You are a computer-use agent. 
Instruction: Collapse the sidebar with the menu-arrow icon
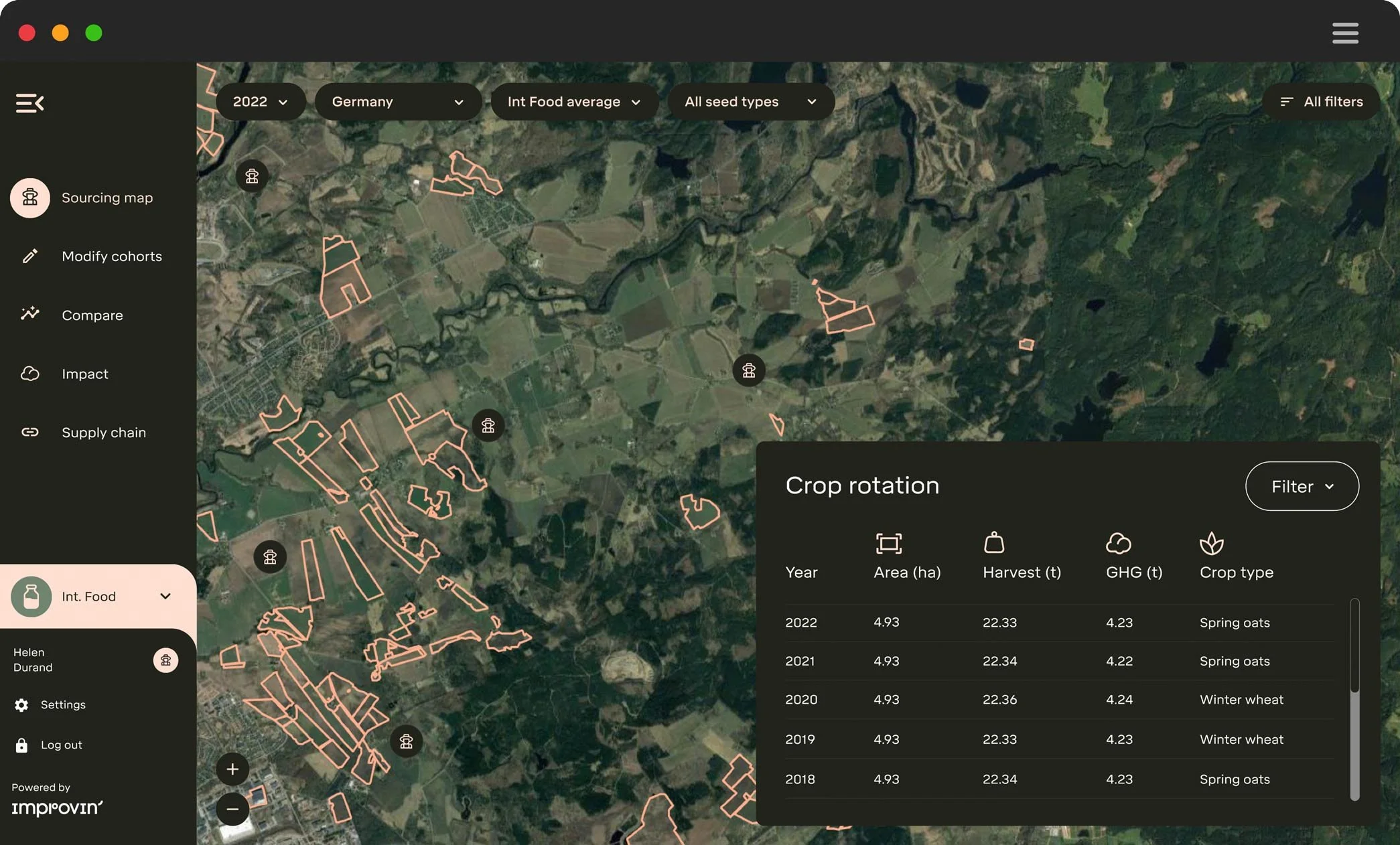pos(30,103)
